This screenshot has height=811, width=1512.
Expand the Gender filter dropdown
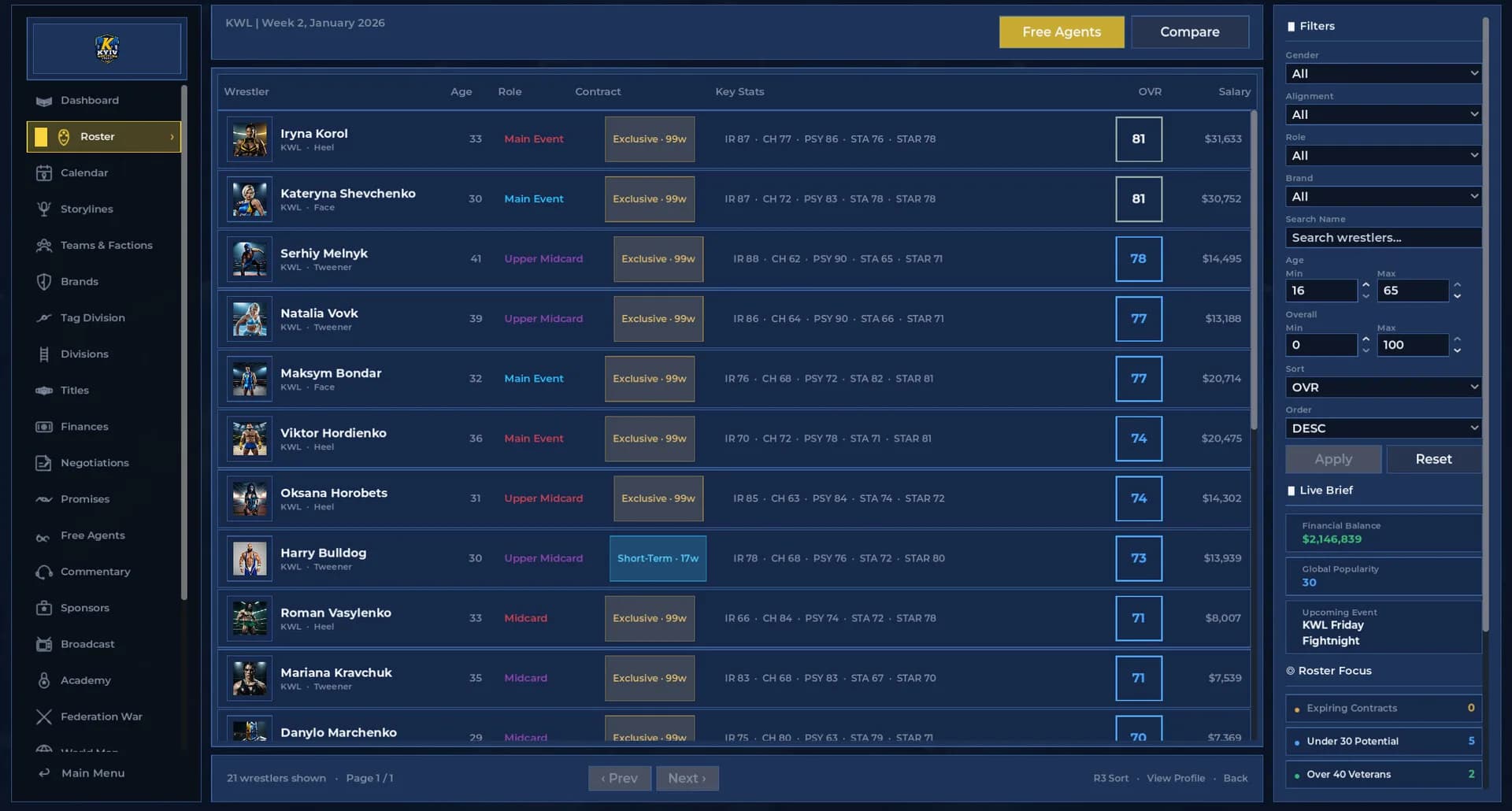pos(1383,73)
